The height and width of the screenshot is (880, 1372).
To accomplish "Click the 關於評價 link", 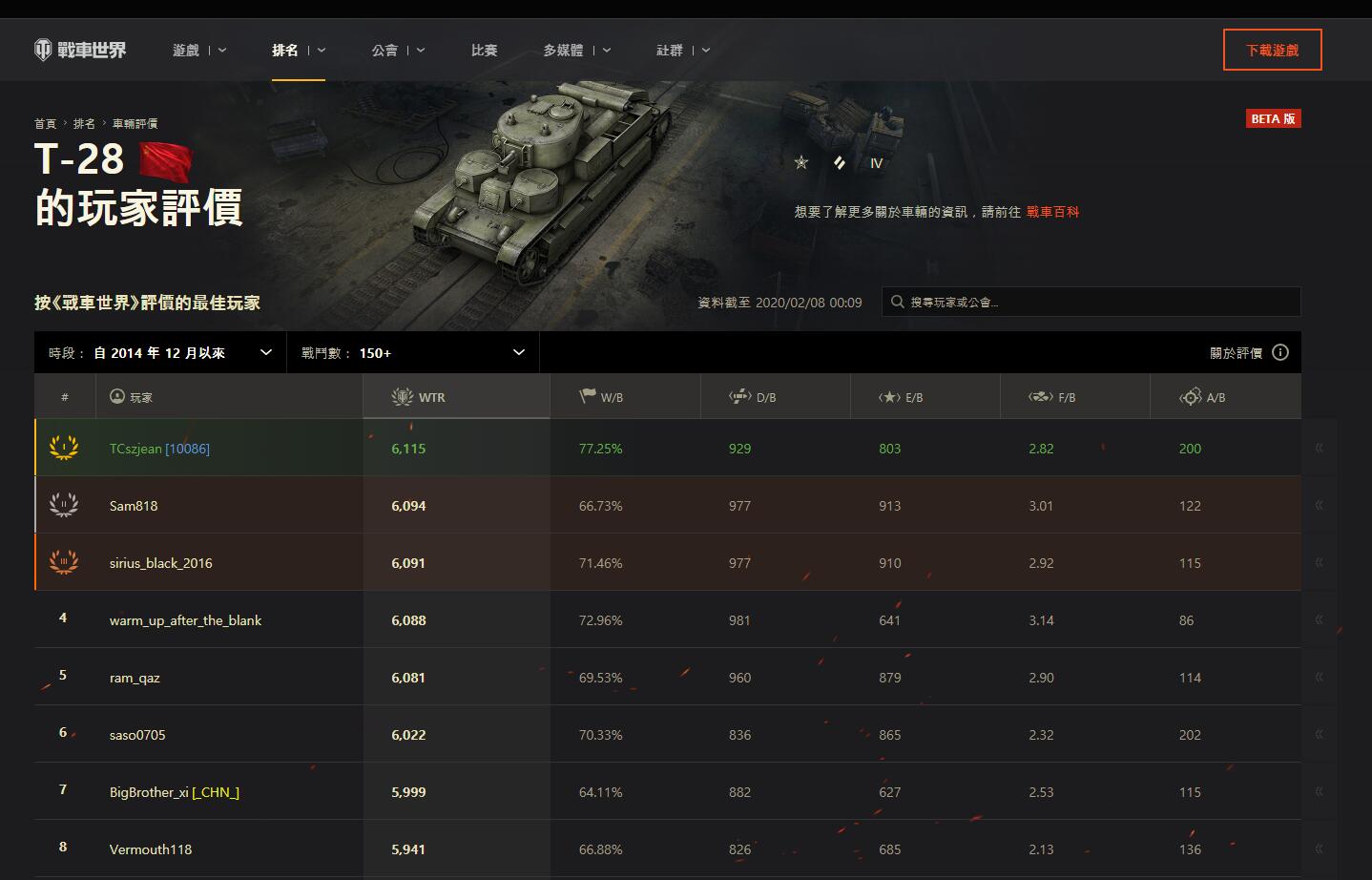I will pos(1236,352).
